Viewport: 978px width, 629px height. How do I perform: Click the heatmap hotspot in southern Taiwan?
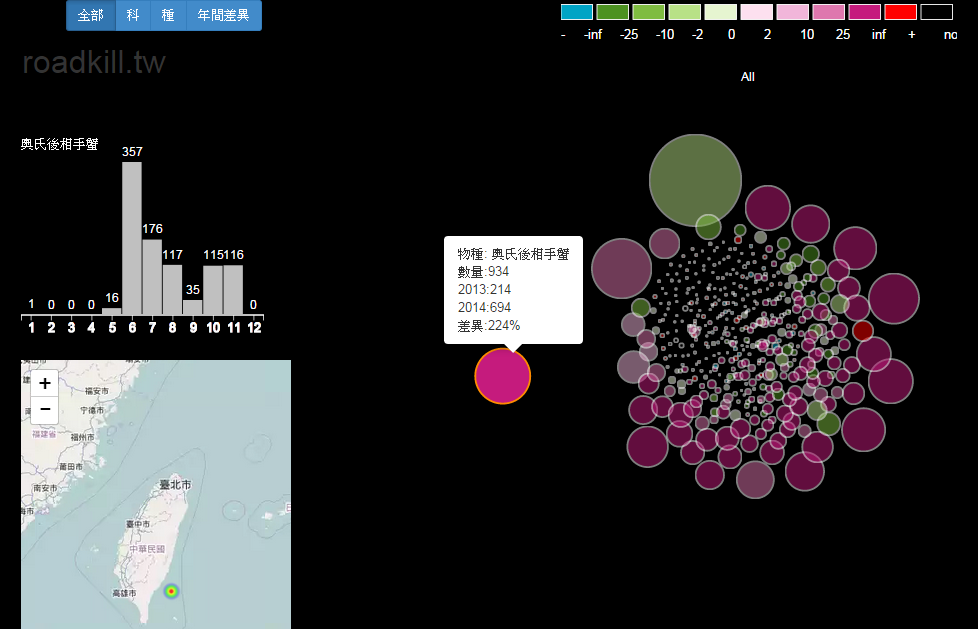(171, 591)
